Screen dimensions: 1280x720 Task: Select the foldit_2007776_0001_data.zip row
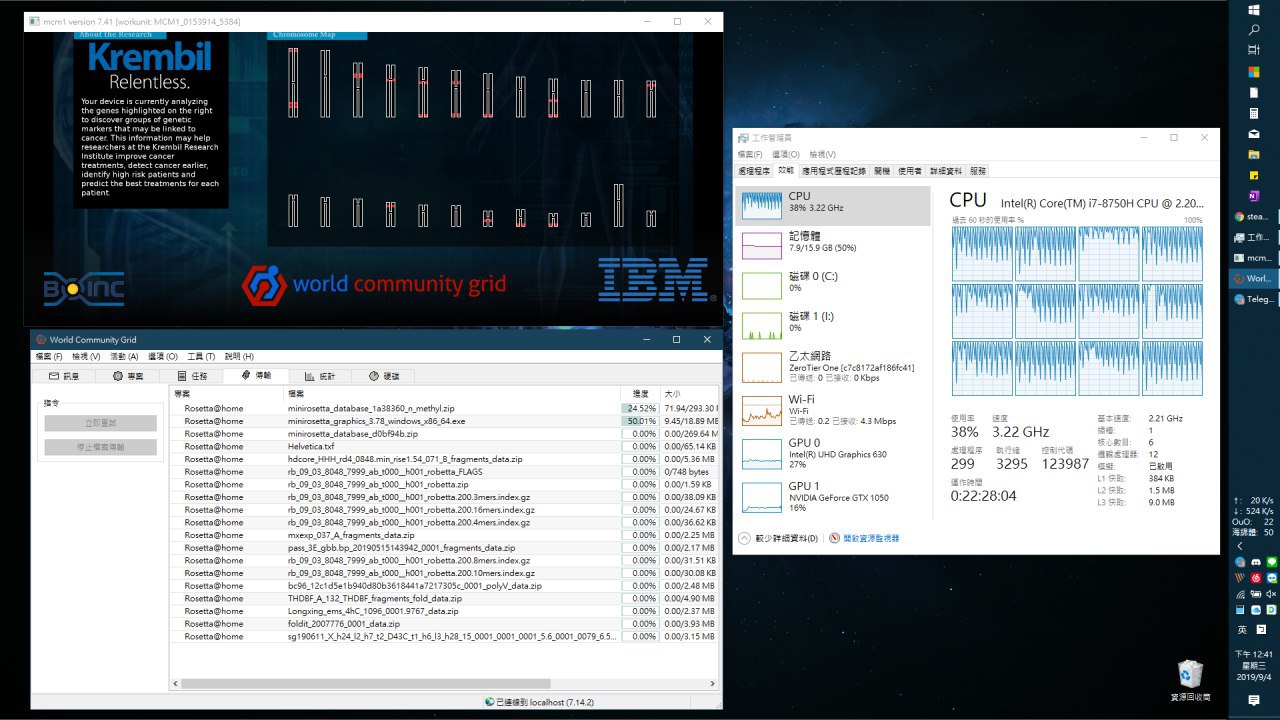coord(445,623)
